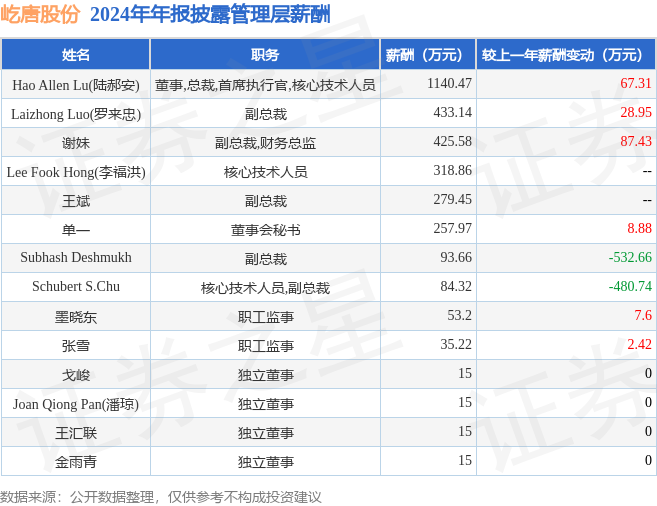Click 职工监事 in the 墨晓东 row
This screenshot has width=657, height=506.
tap(265, 317)
